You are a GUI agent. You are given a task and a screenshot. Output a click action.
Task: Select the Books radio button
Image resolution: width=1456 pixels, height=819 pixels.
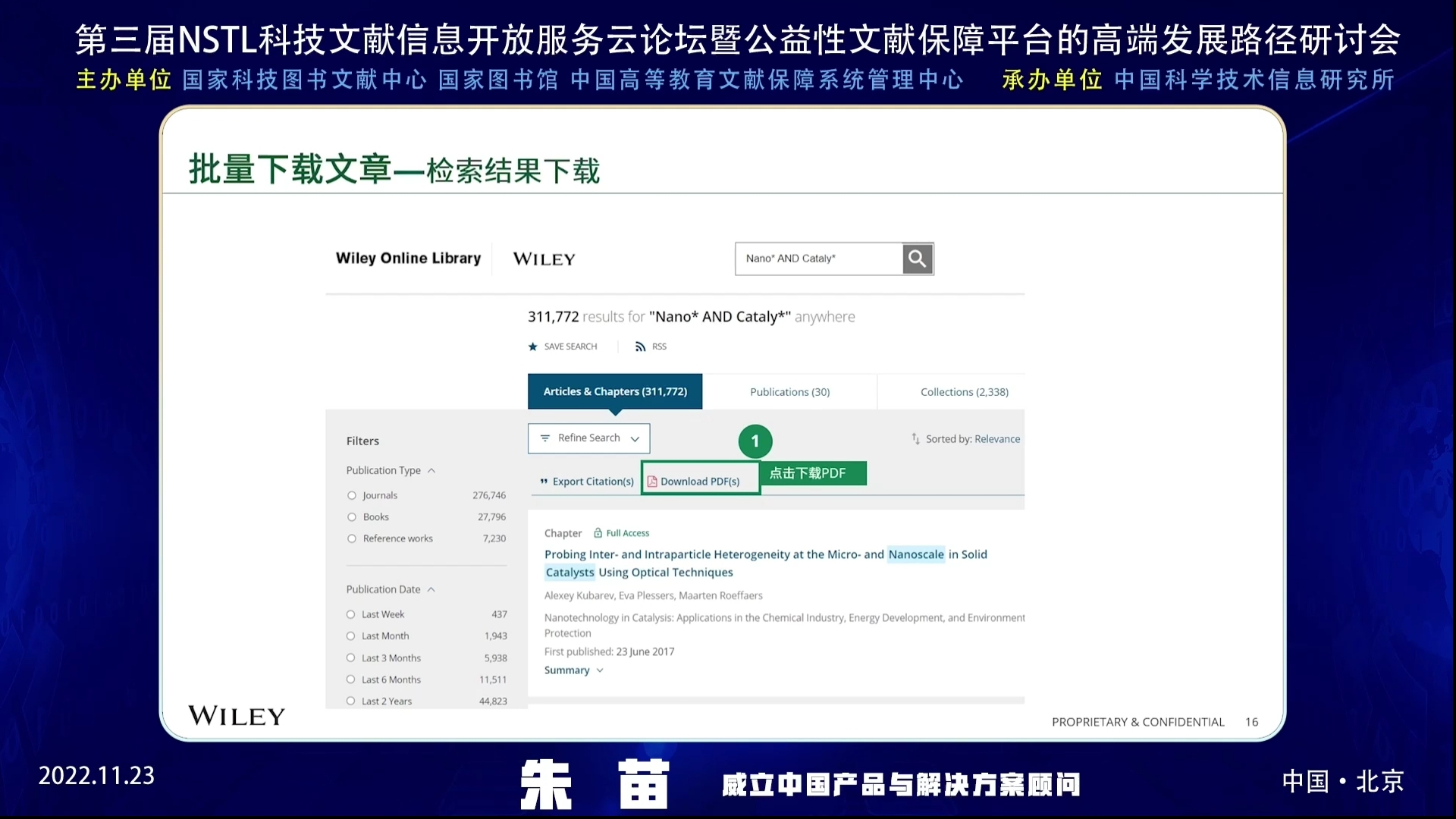[x=352, y=517]
